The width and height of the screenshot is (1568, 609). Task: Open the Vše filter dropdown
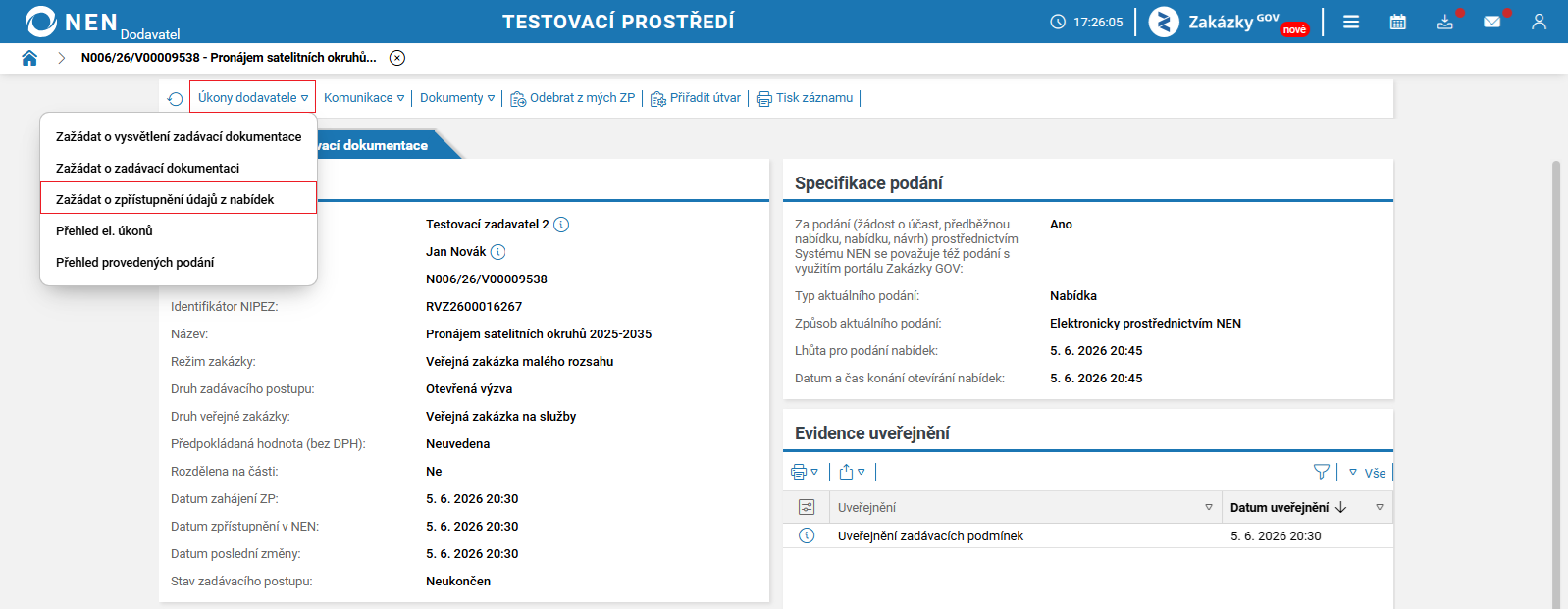click(x=1368, y=473)
